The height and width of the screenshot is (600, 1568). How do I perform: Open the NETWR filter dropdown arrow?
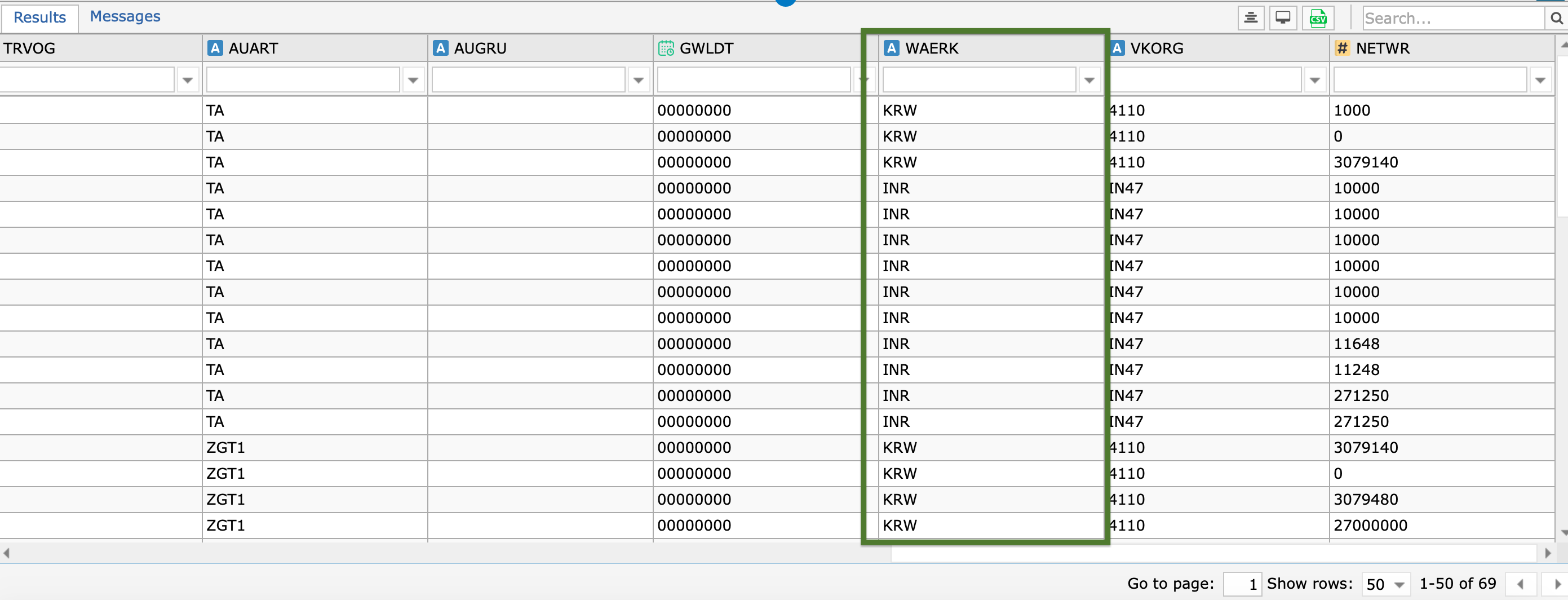pyautogui.click(x=1540, y=80)
